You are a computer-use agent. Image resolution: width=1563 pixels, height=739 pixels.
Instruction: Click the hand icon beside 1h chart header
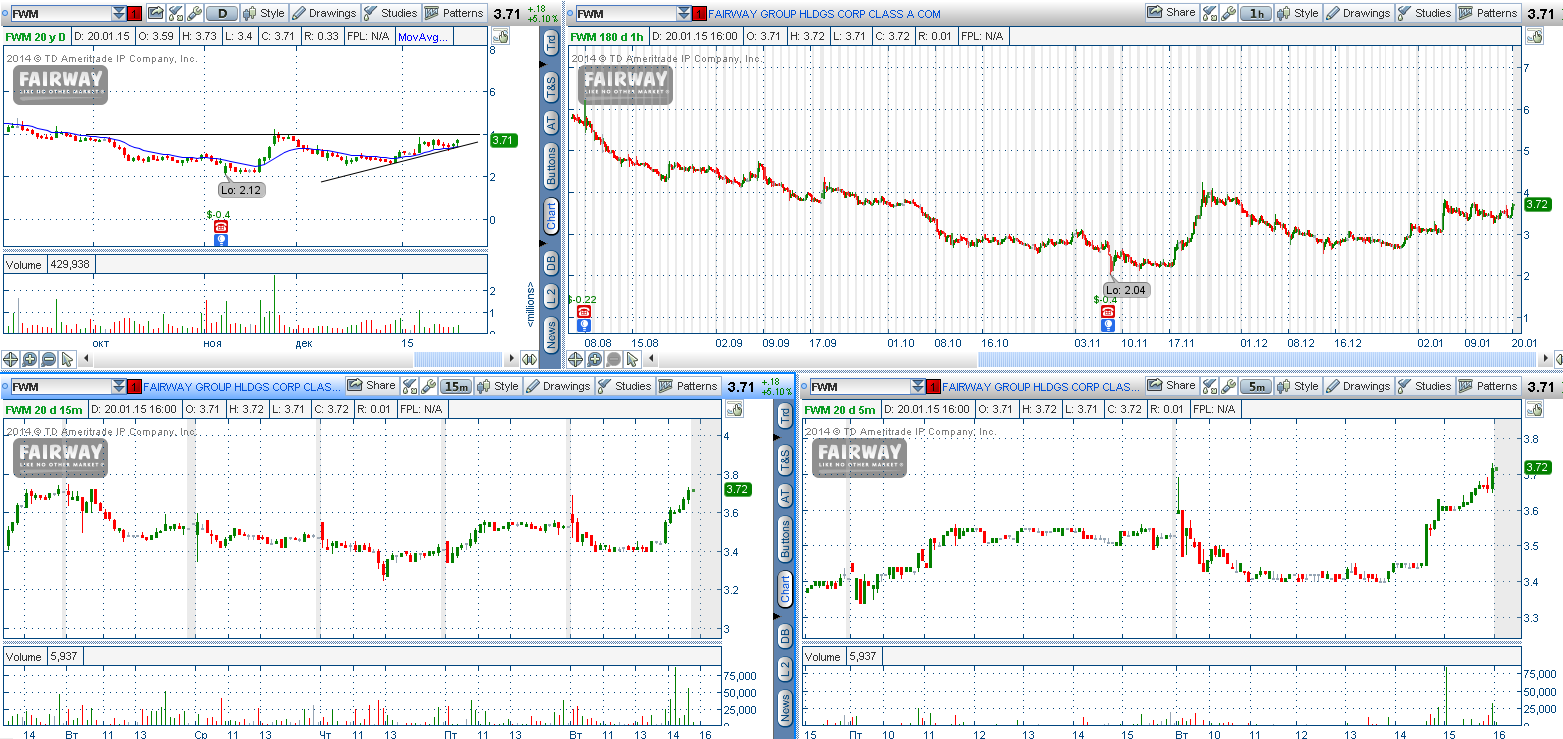(1533, 36)
